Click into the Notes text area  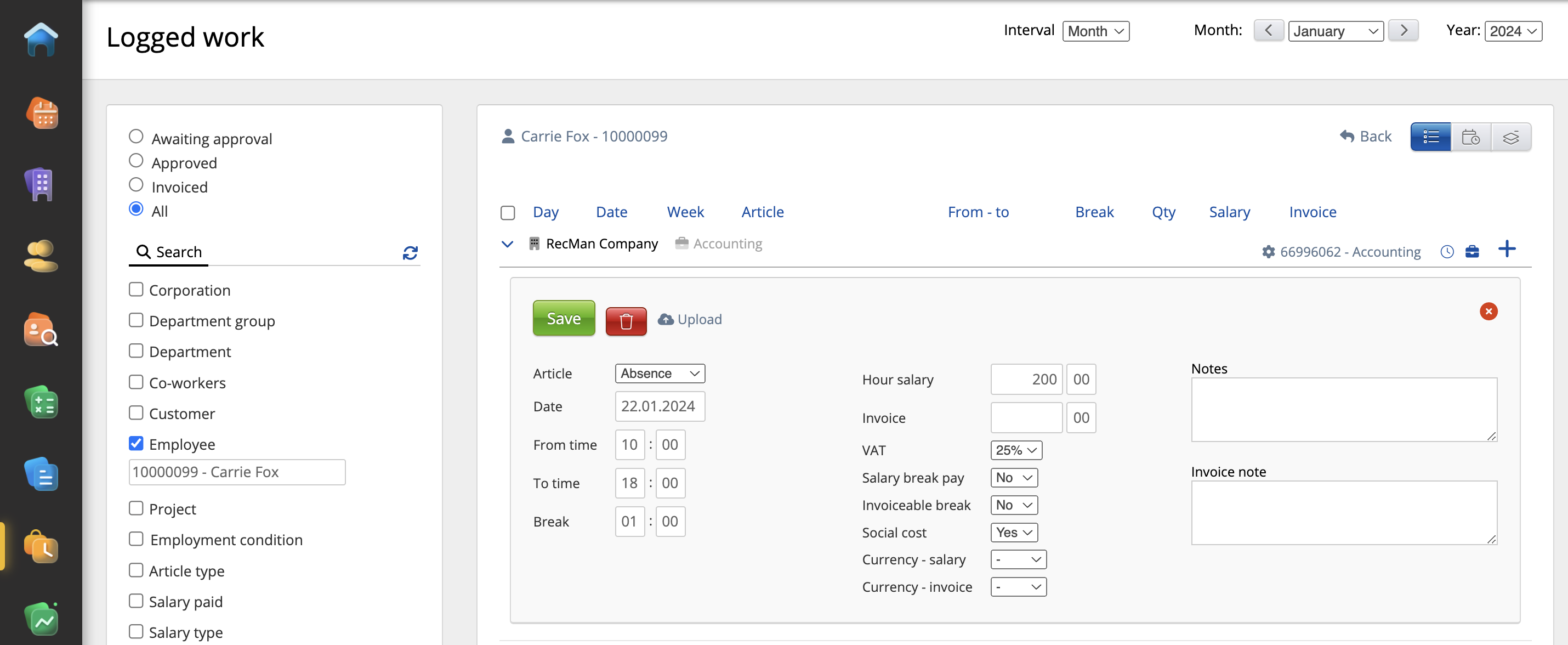(x=1343, y=409)
